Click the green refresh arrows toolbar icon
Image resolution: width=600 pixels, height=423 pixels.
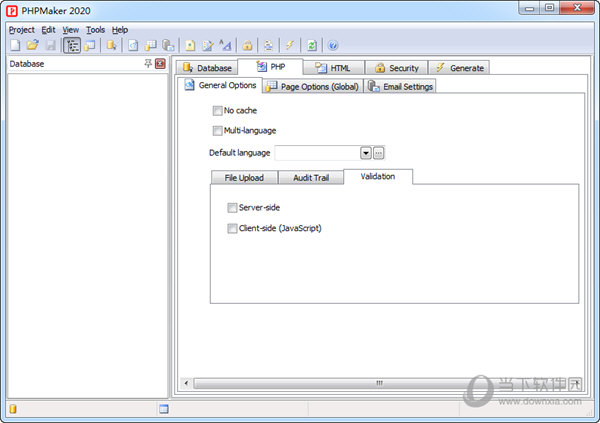coord(311,46)
